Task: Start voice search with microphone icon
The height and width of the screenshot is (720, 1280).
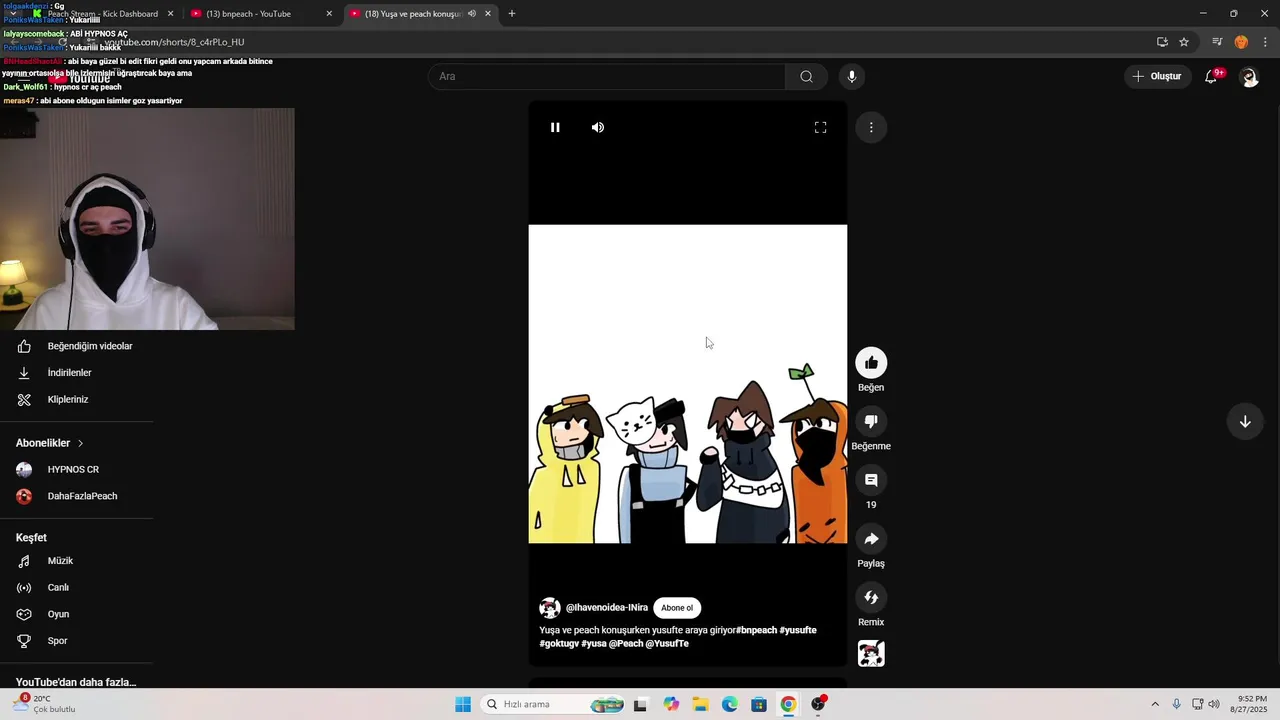Action: coord(852,76)
